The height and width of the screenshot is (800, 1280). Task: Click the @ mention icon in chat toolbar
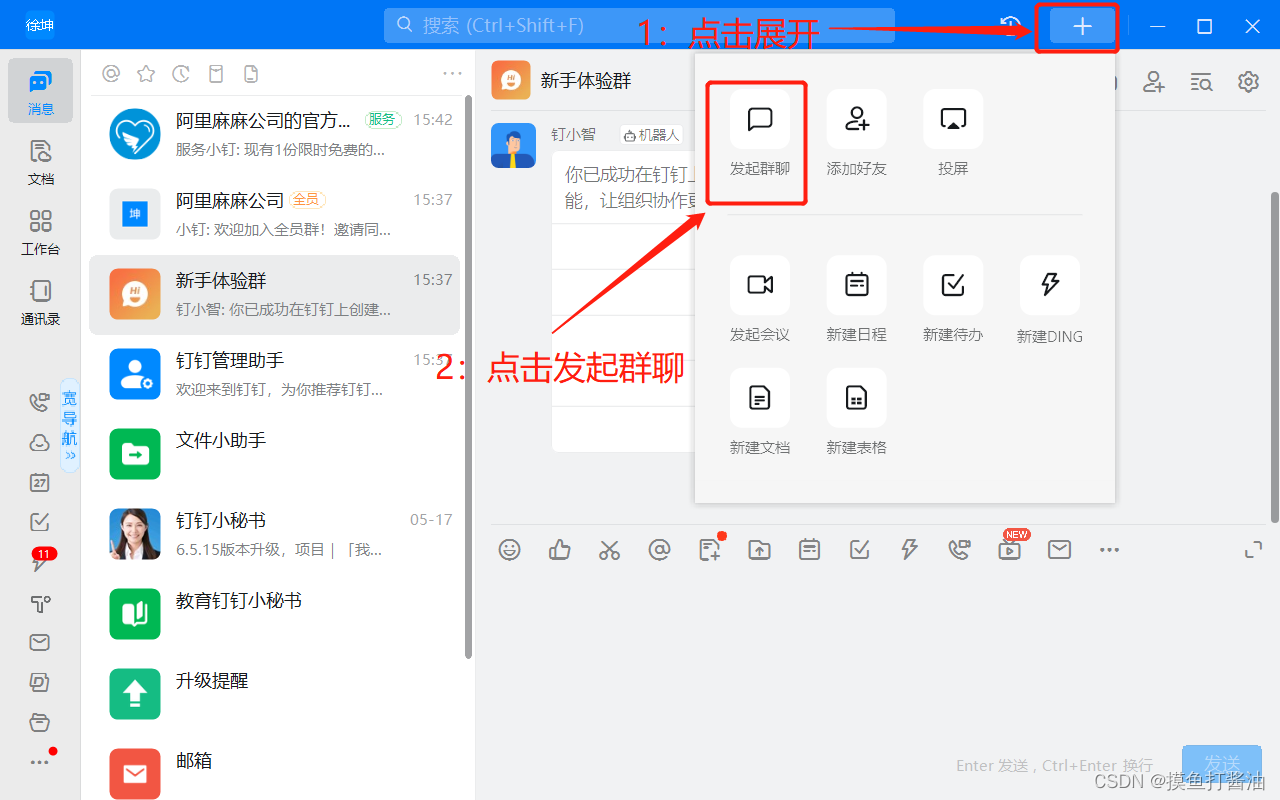tap(659, 549)
